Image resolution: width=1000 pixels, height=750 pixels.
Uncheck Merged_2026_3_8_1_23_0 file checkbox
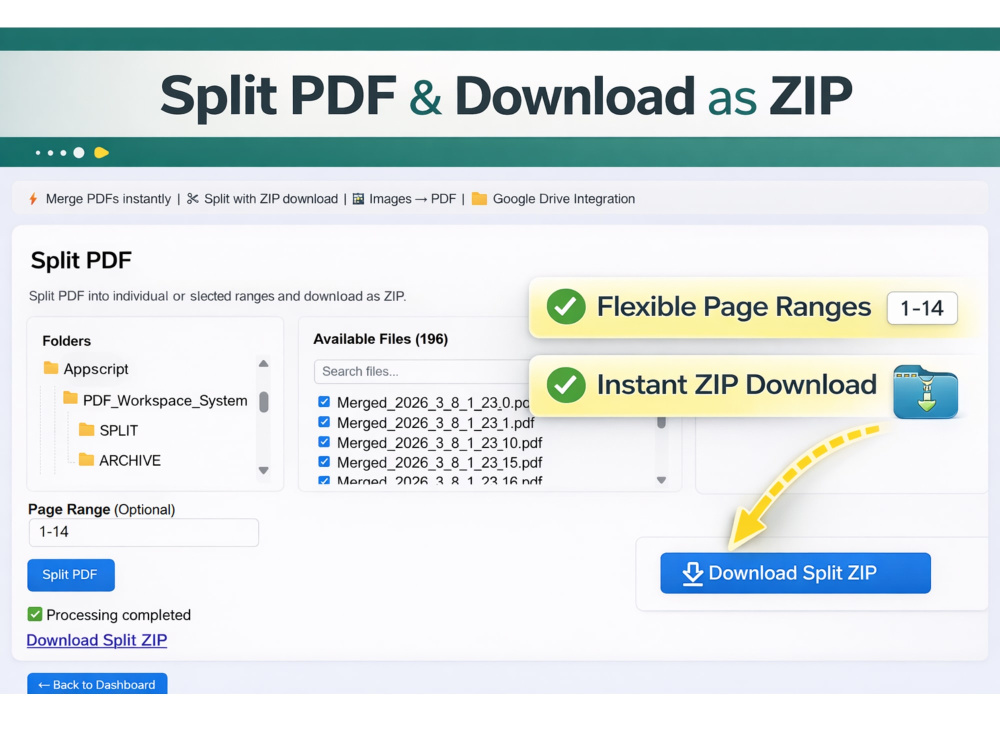point(324,402)
